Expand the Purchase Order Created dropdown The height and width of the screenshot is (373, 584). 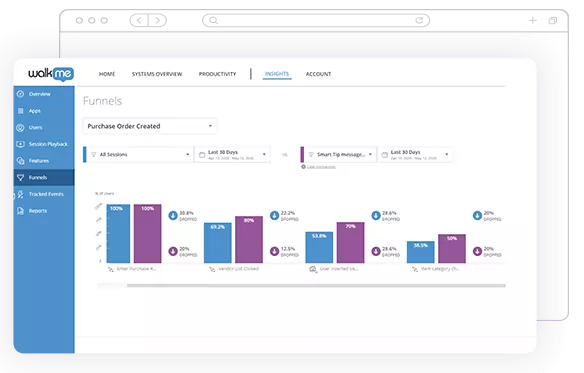tap(150, 126)
